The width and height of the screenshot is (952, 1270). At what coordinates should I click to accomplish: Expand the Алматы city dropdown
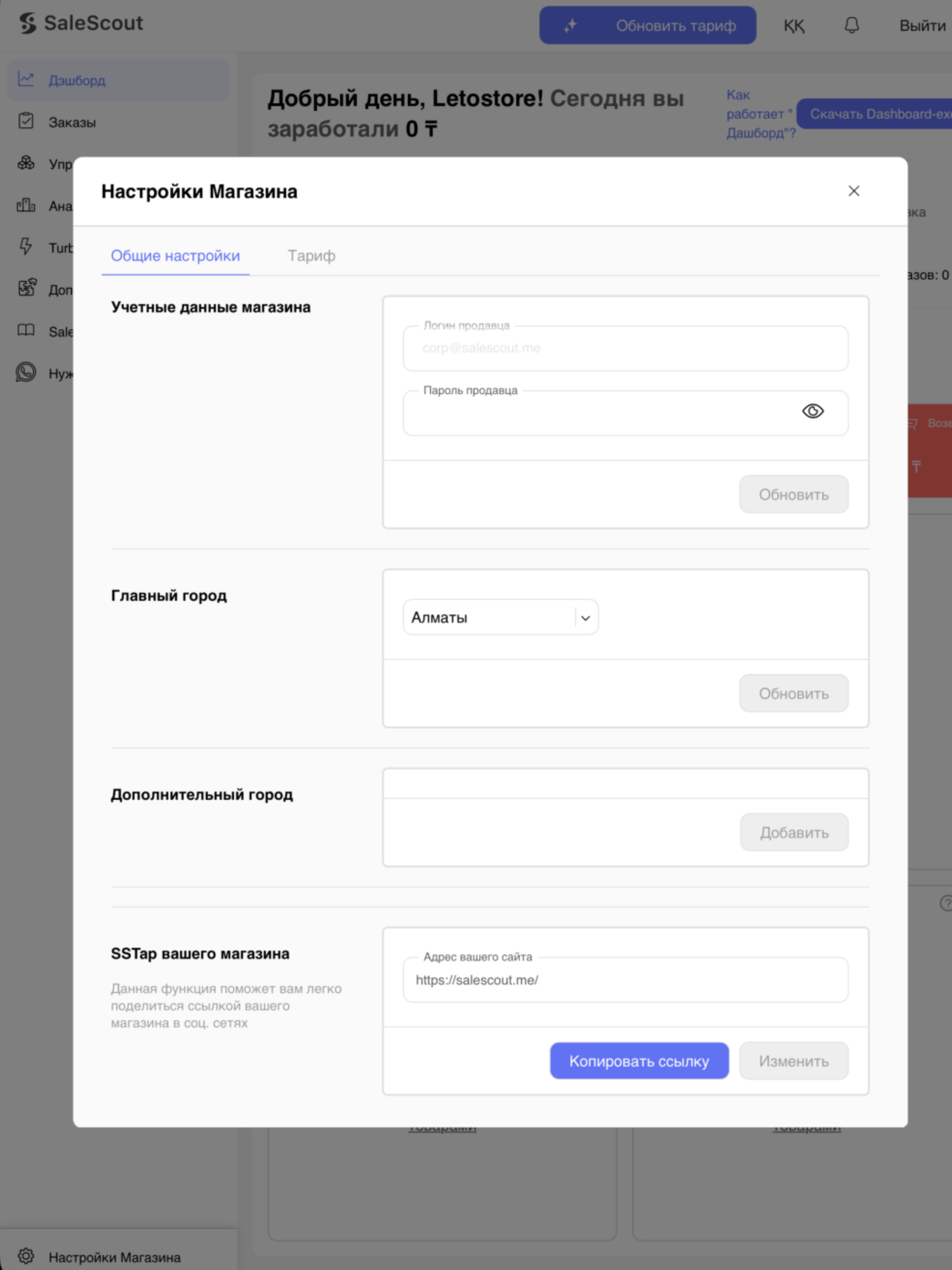tap(500, 617)
